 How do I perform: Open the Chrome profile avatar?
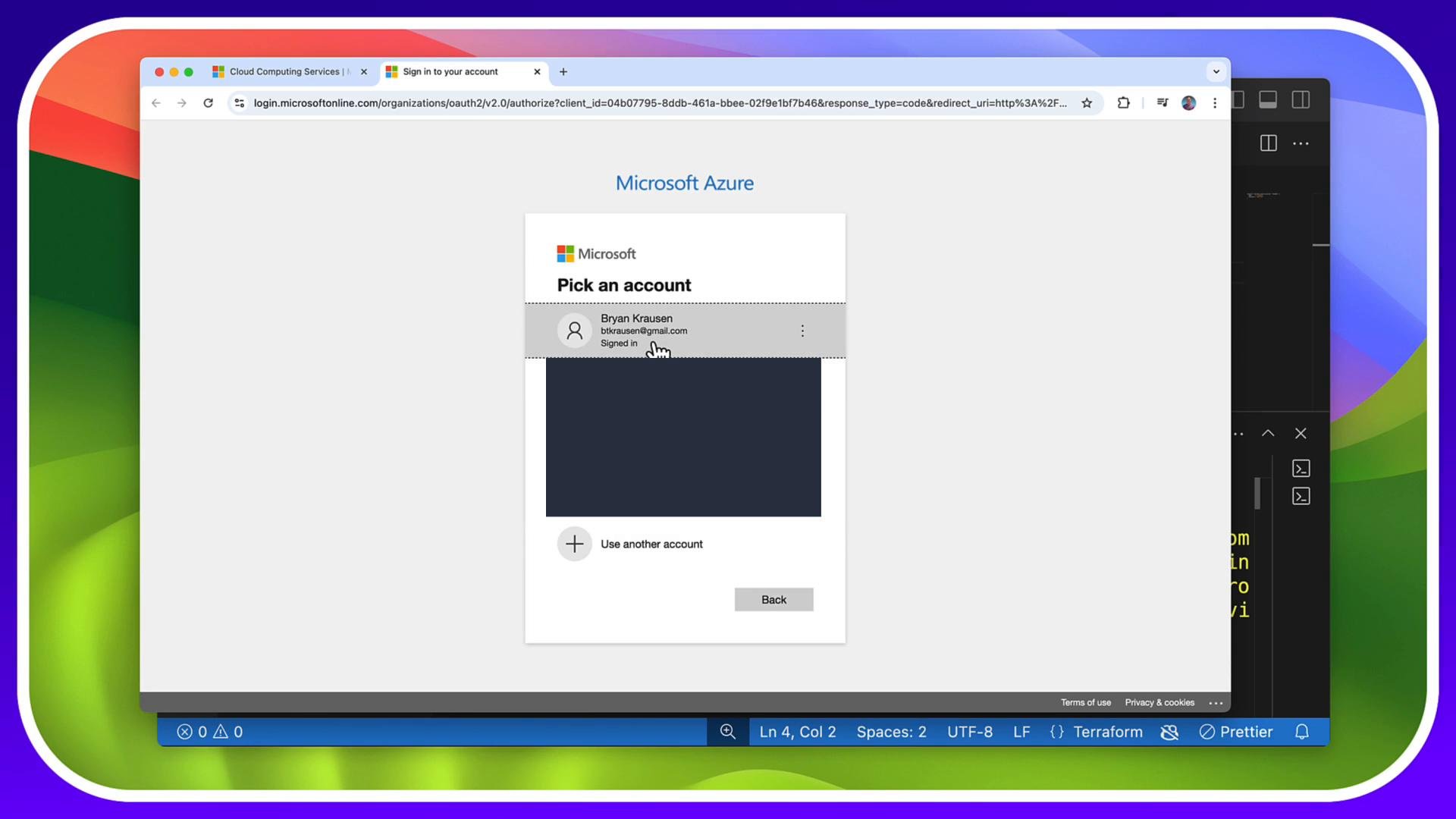point(1188,103)
